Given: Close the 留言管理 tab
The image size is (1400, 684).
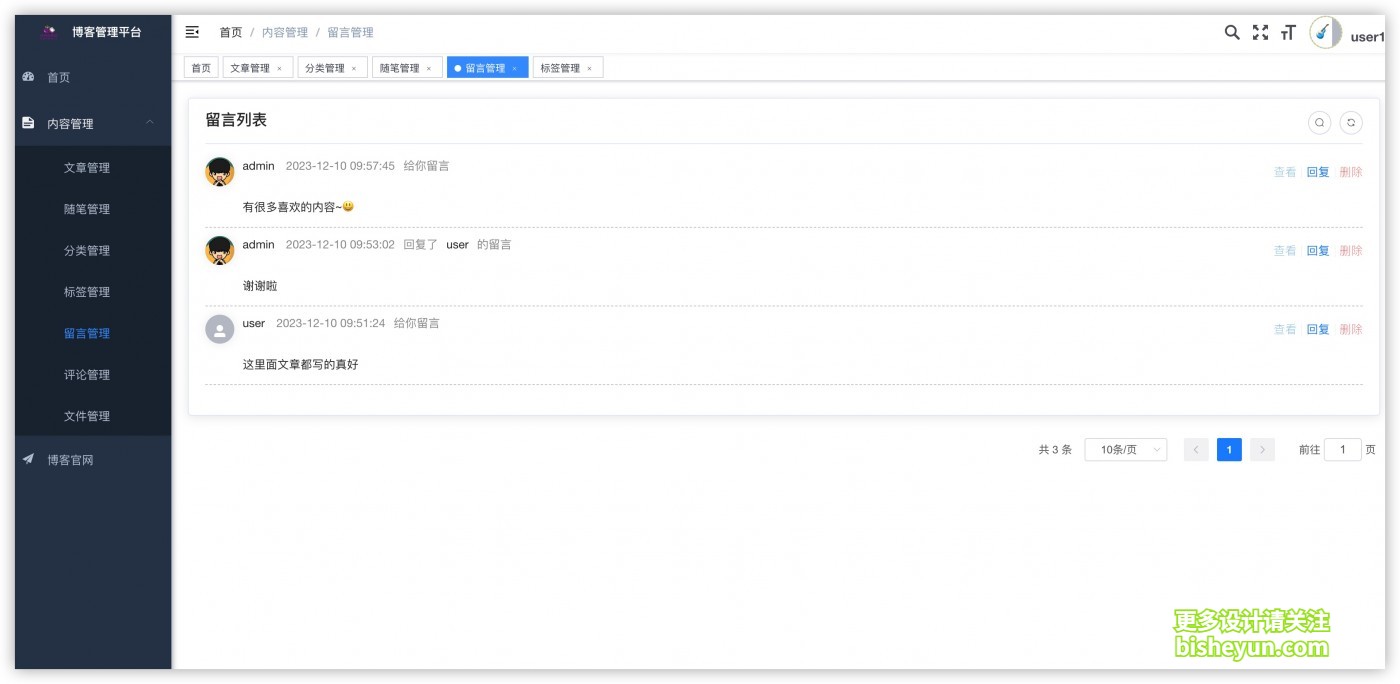Looking at the screenshot, I should pos(515,68).
